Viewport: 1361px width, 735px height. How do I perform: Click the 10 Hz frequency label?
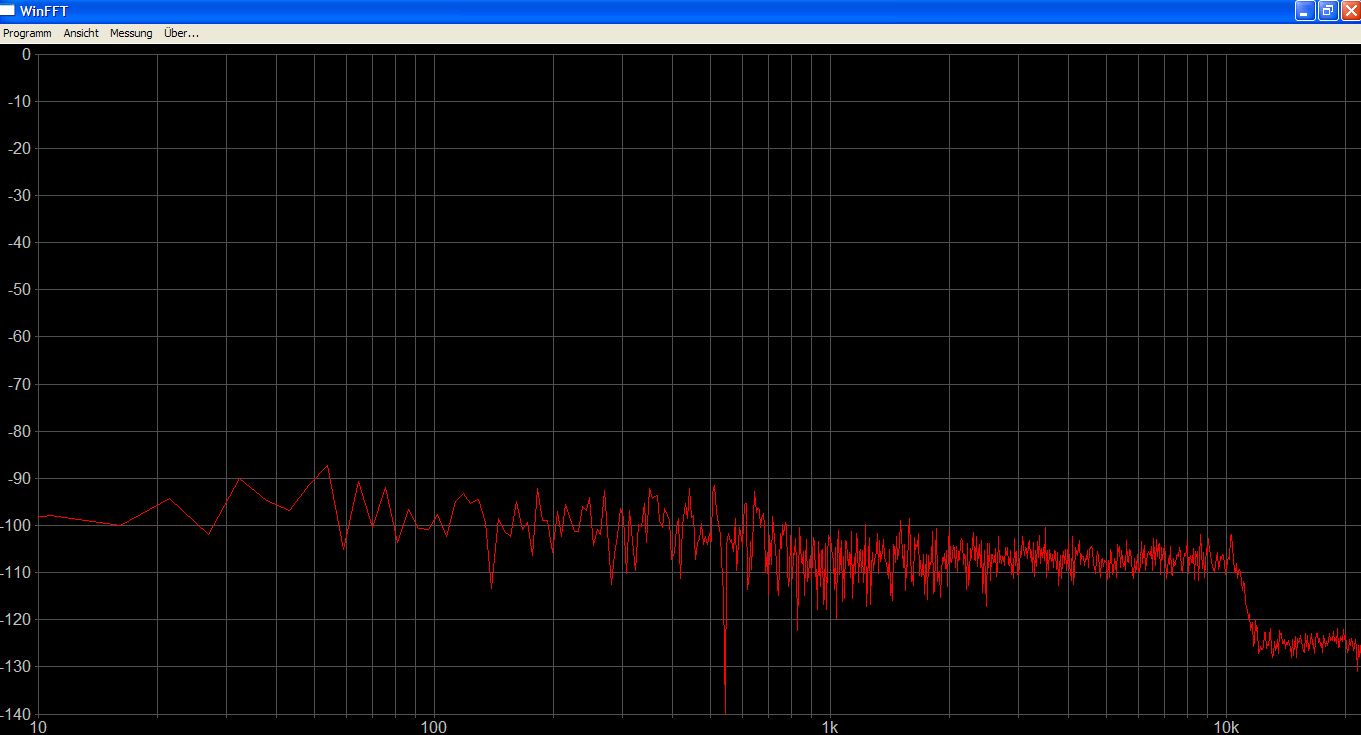[x=38, y=726]
